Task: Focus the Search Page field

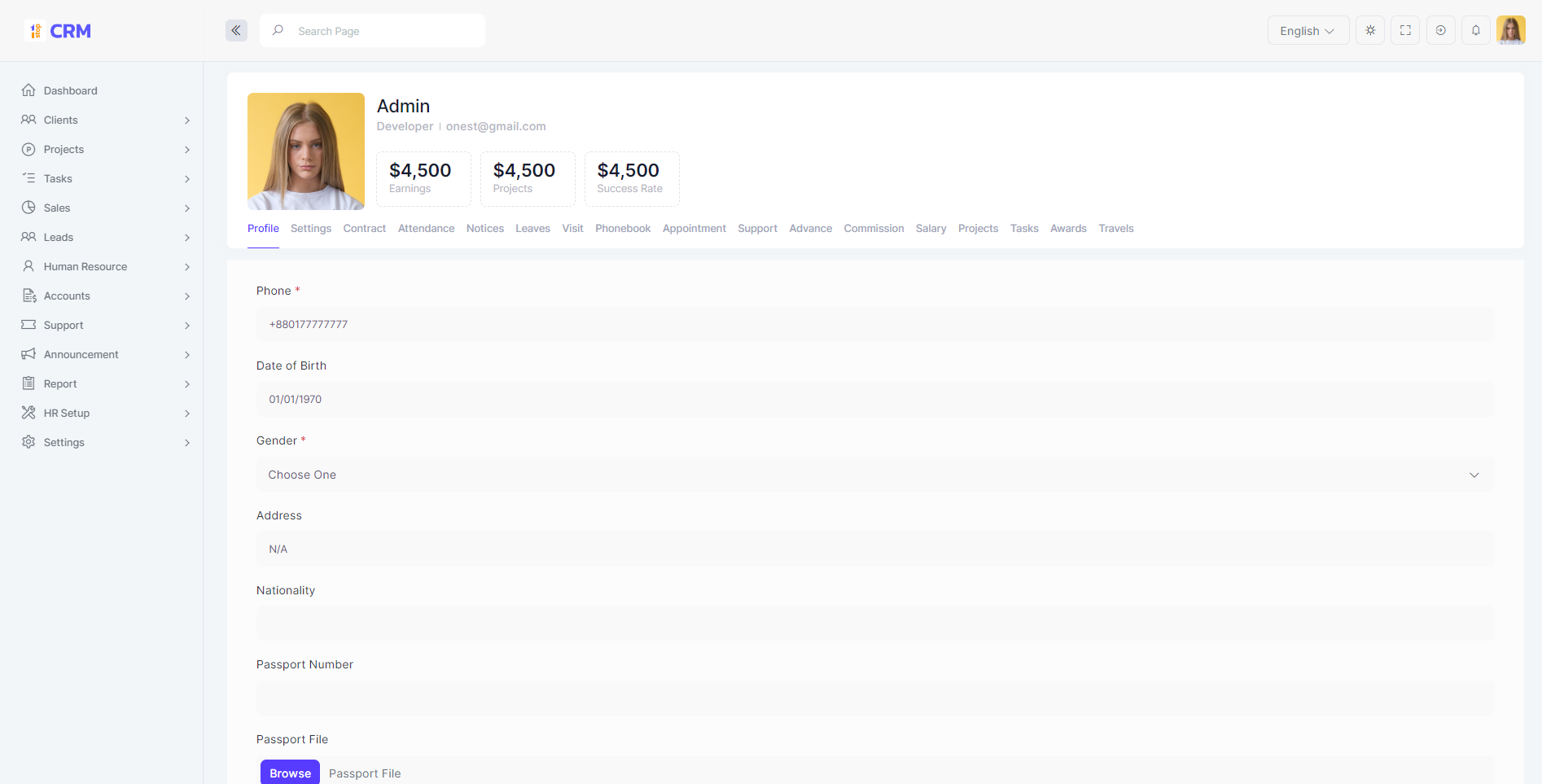Action: [383, 31]
